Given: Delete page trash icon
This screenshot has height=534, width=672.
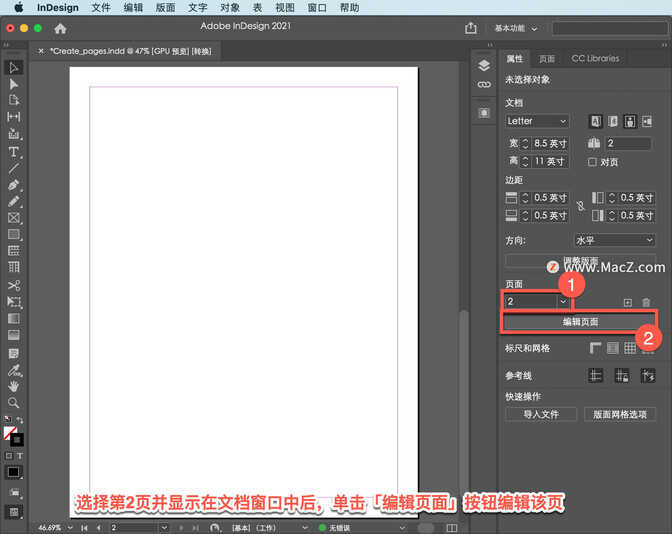Looking at the screenshot, I should coord(646,303).
